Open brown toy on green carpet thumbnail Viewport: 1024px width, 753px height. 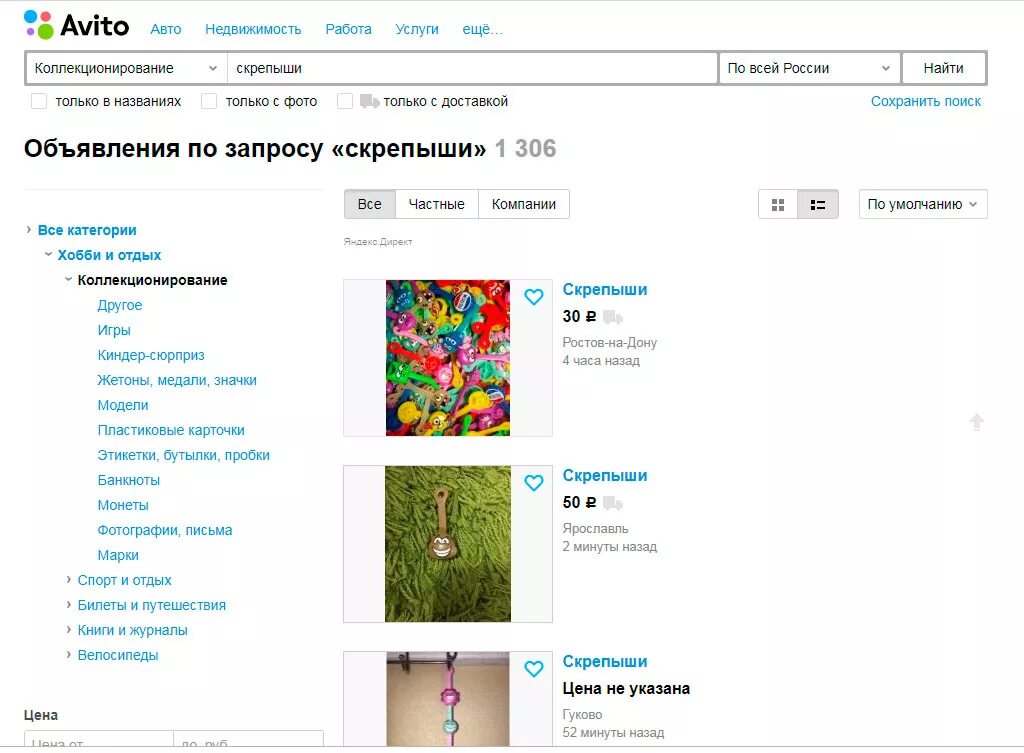448,544
